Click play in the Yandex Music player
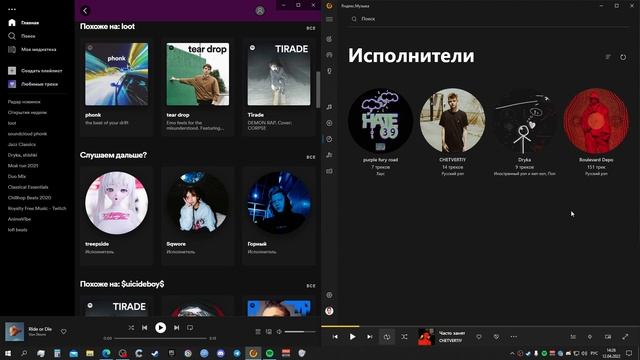The width and height of the screenshot is (640, 360). pyautogui.click(x=352, y=337)
